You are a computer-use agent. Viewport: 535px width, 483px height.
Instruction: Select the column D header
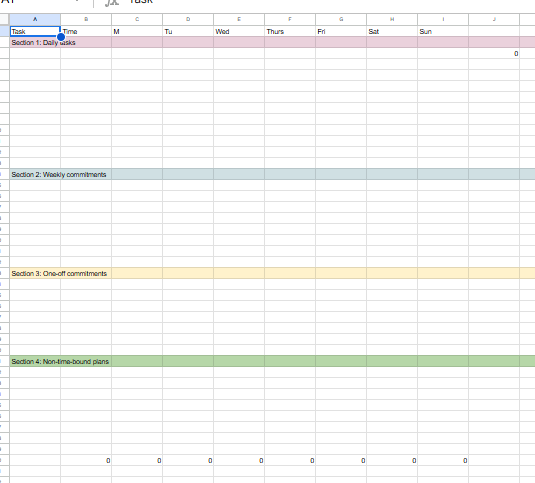pos(188,19)
